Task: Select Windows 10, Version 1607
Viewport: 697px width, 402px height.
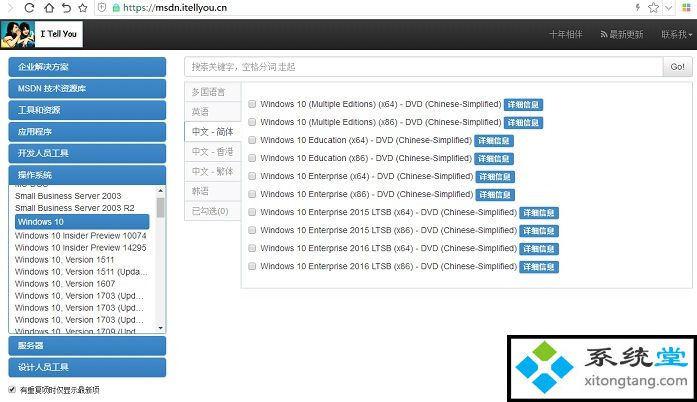Action: pos(65,284)
